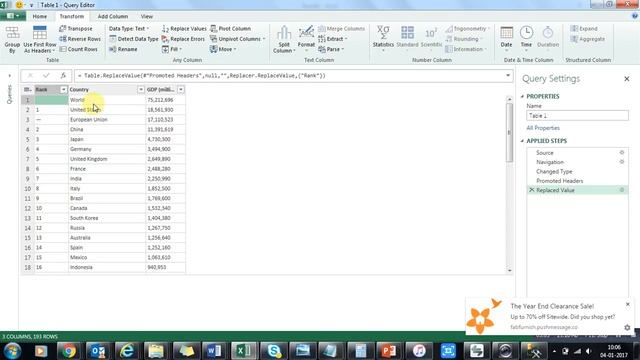Open gear settings for Navigation step
This screenshot has height=360, width=640.
(622, 162)
